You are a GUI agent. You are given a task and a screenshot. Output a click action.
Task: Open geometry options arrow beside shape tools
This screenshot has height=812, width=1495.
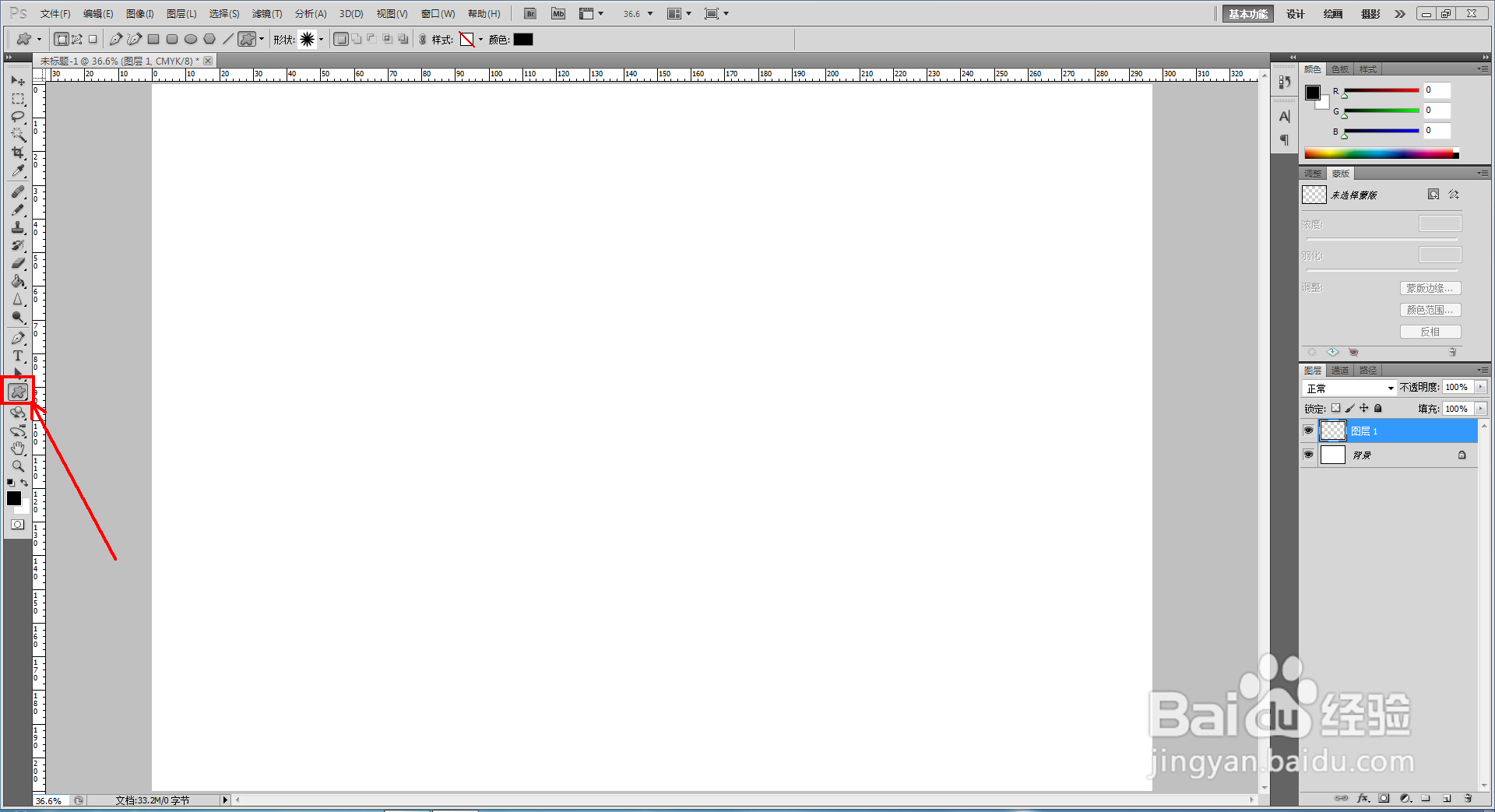click(262, 39)
